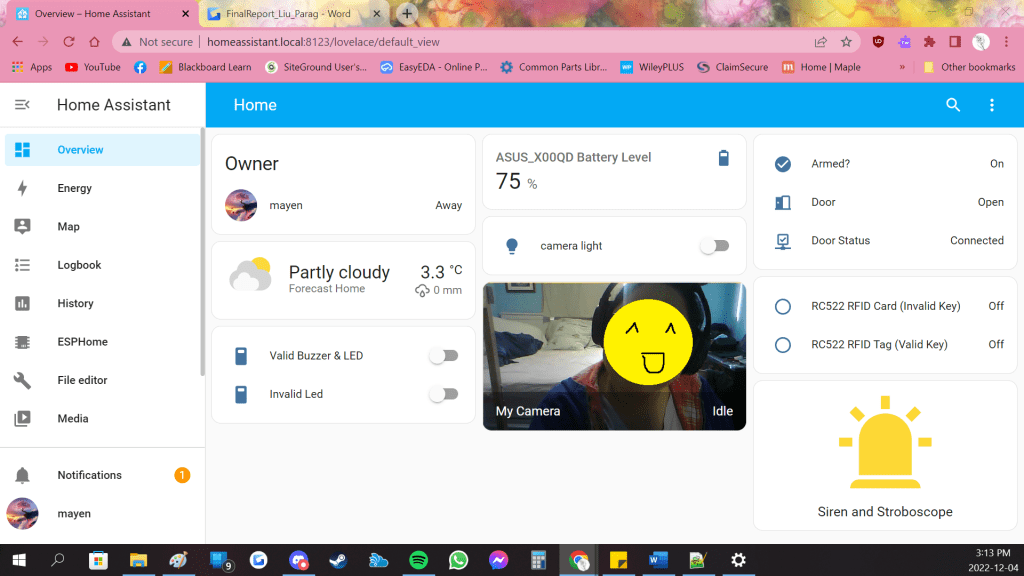The image size is (1024, 576).
Task: Open notifications bell in sidebar
Action: [22, 475]
